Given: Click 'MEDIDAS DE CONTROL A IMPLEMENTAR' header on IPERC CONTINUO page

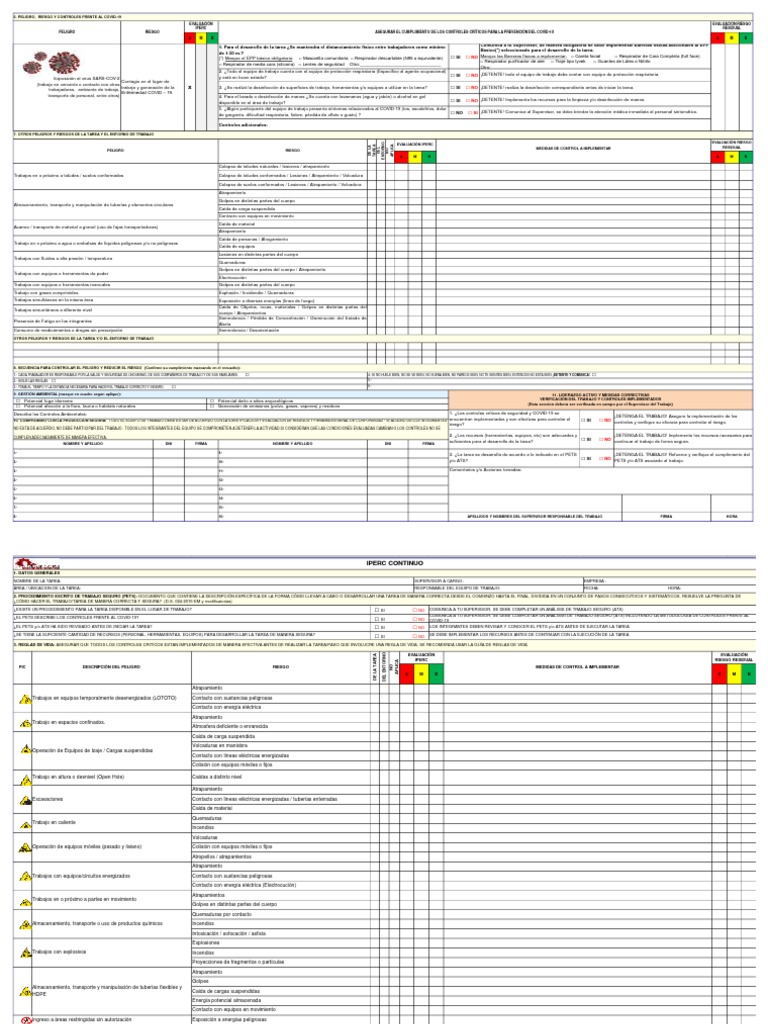Looking at the screenshot, I should pyautogui.click(x=577, y=667).
